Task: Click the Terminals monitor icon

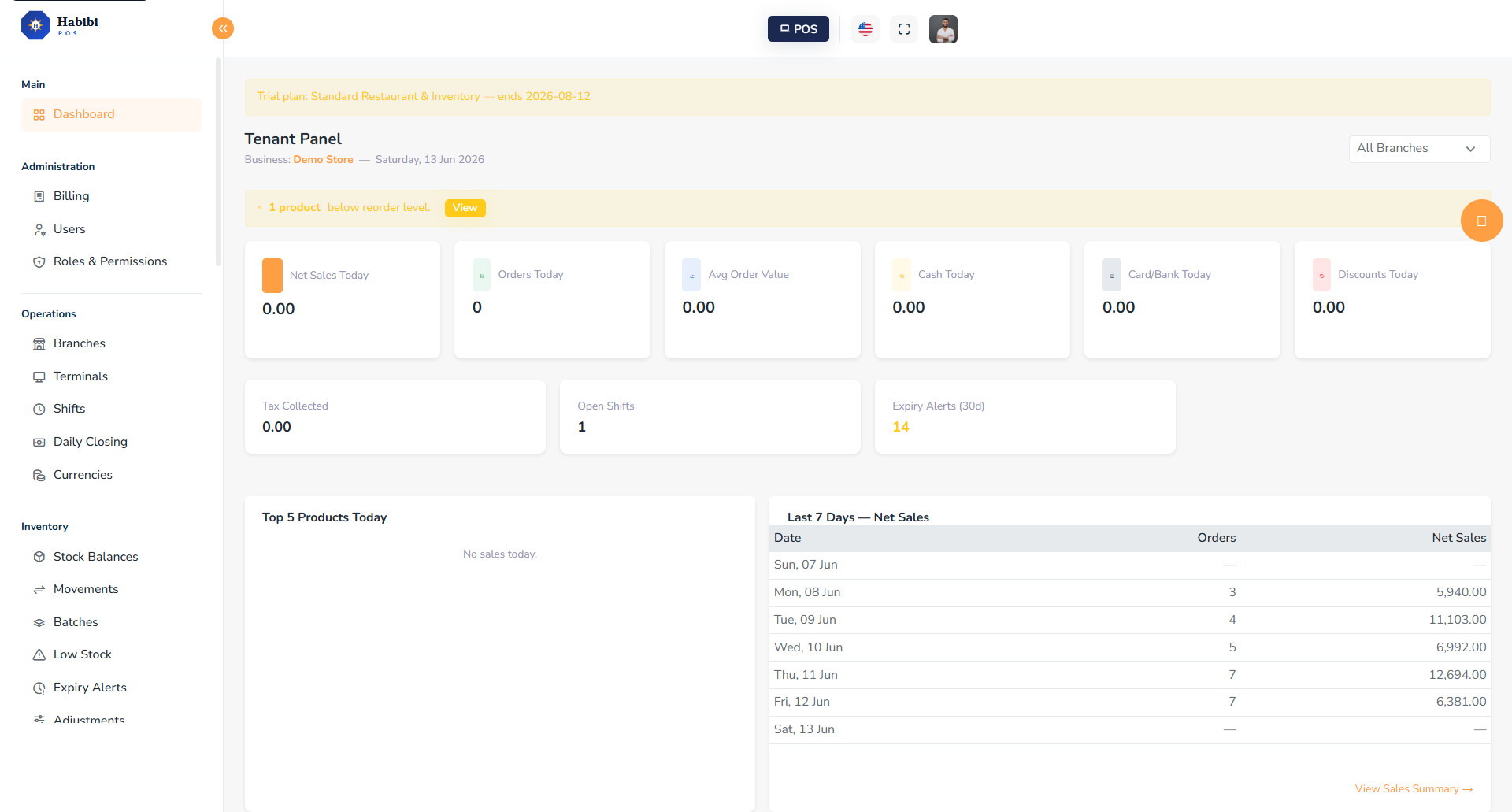Action: coord(39,376)
